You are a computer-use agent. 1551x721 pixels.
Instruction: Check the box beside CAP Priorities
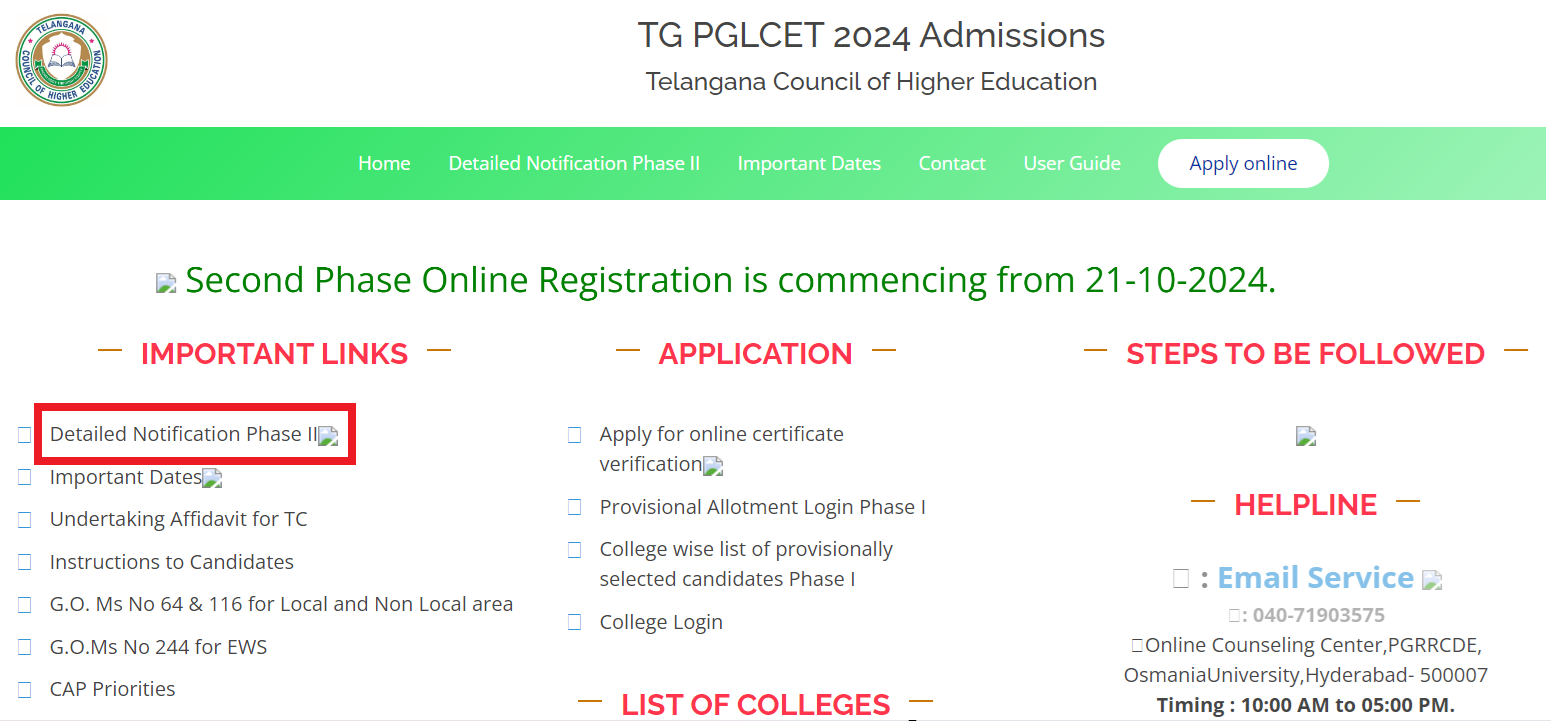(x=24, y=688)
